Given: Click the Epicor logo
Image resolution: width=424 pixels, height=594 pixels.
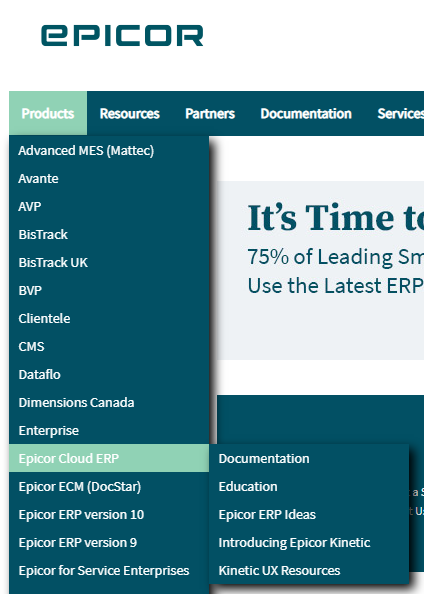Looking at the screenshot, I should click(x=122, y=36).
